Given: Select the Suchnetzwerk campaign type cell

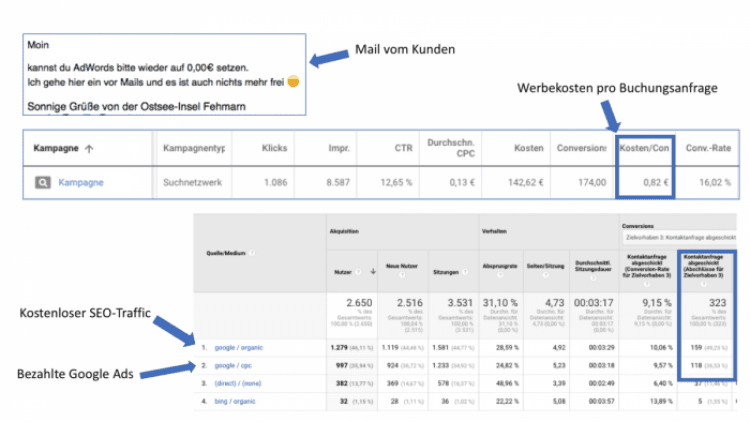Looking at the screenshot, I should tap(192, 182).
